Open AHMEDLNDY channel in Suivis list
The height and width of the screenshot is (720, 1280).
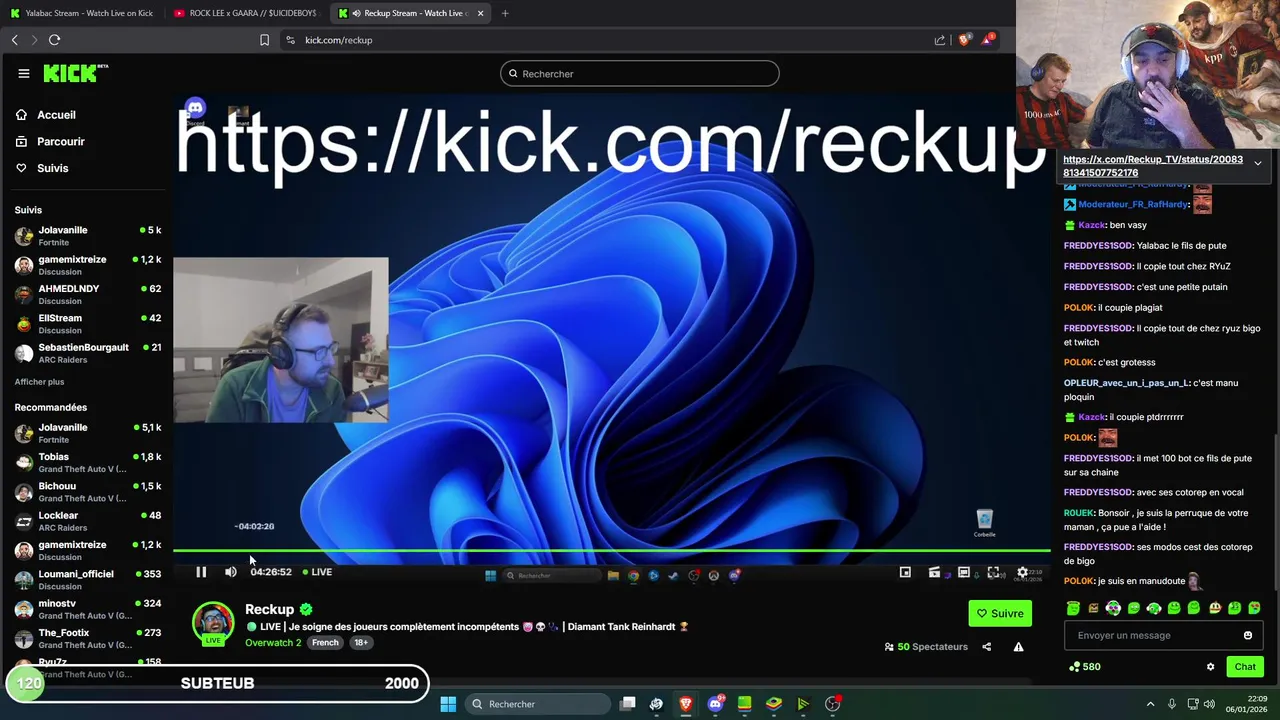click(88, 294)
